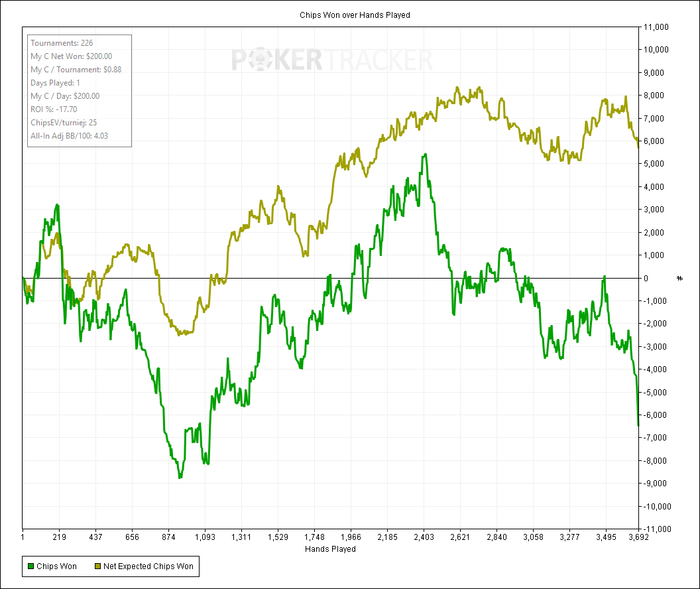Click the 219 x-axis tick label

59,537
